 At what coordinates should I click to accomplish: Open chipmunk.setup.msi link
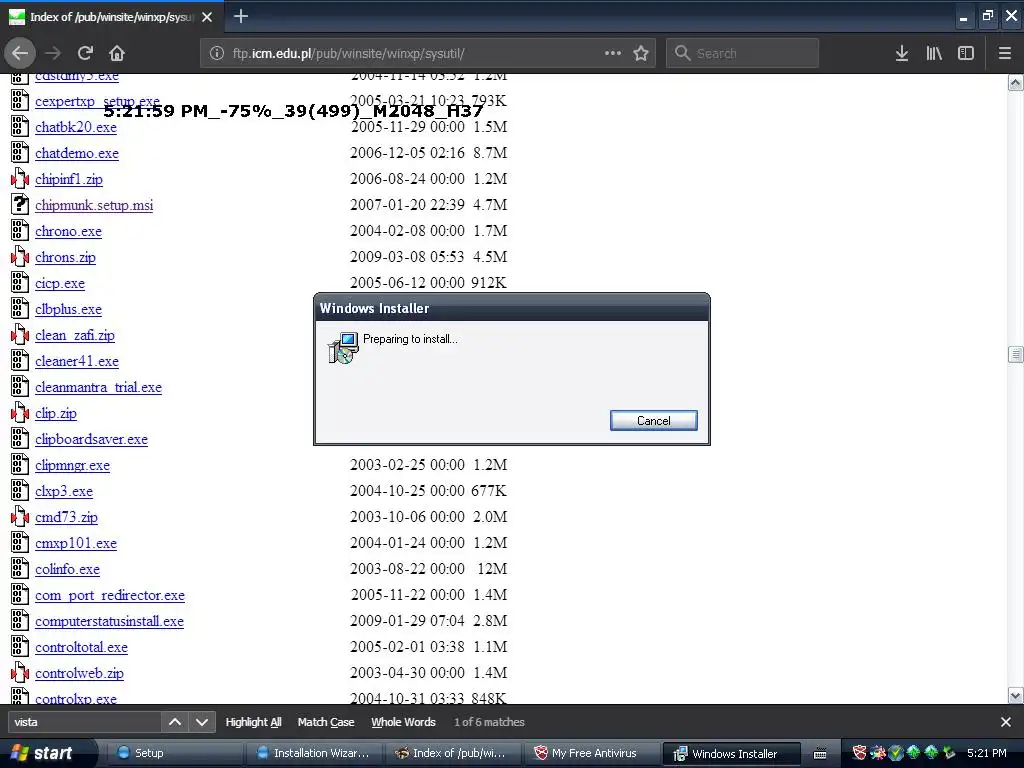pyautogui.click(x=94, y=205)
